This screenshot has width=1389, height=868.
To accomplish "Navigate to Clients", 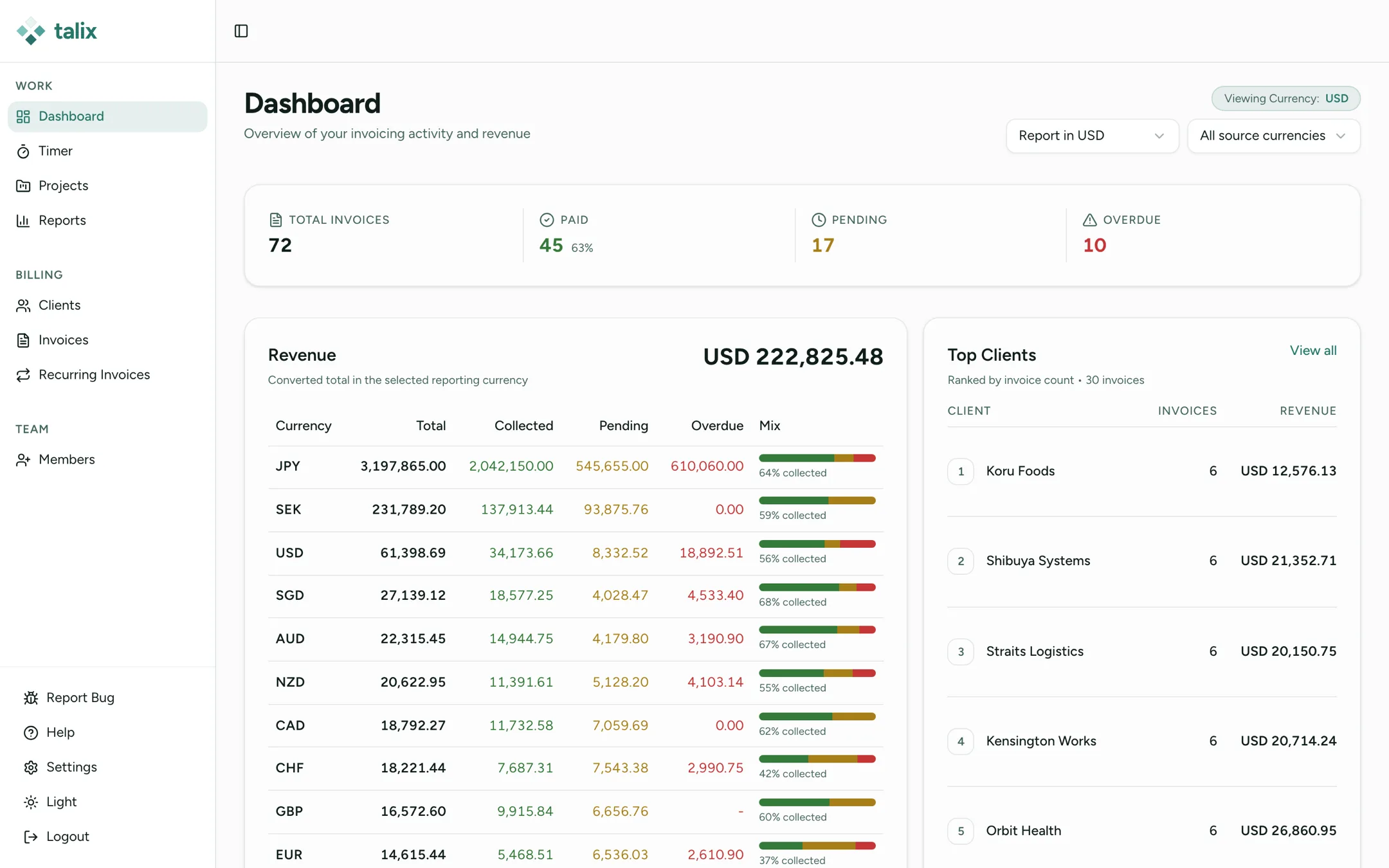I will pyautogui.click(x=107, y=305).
